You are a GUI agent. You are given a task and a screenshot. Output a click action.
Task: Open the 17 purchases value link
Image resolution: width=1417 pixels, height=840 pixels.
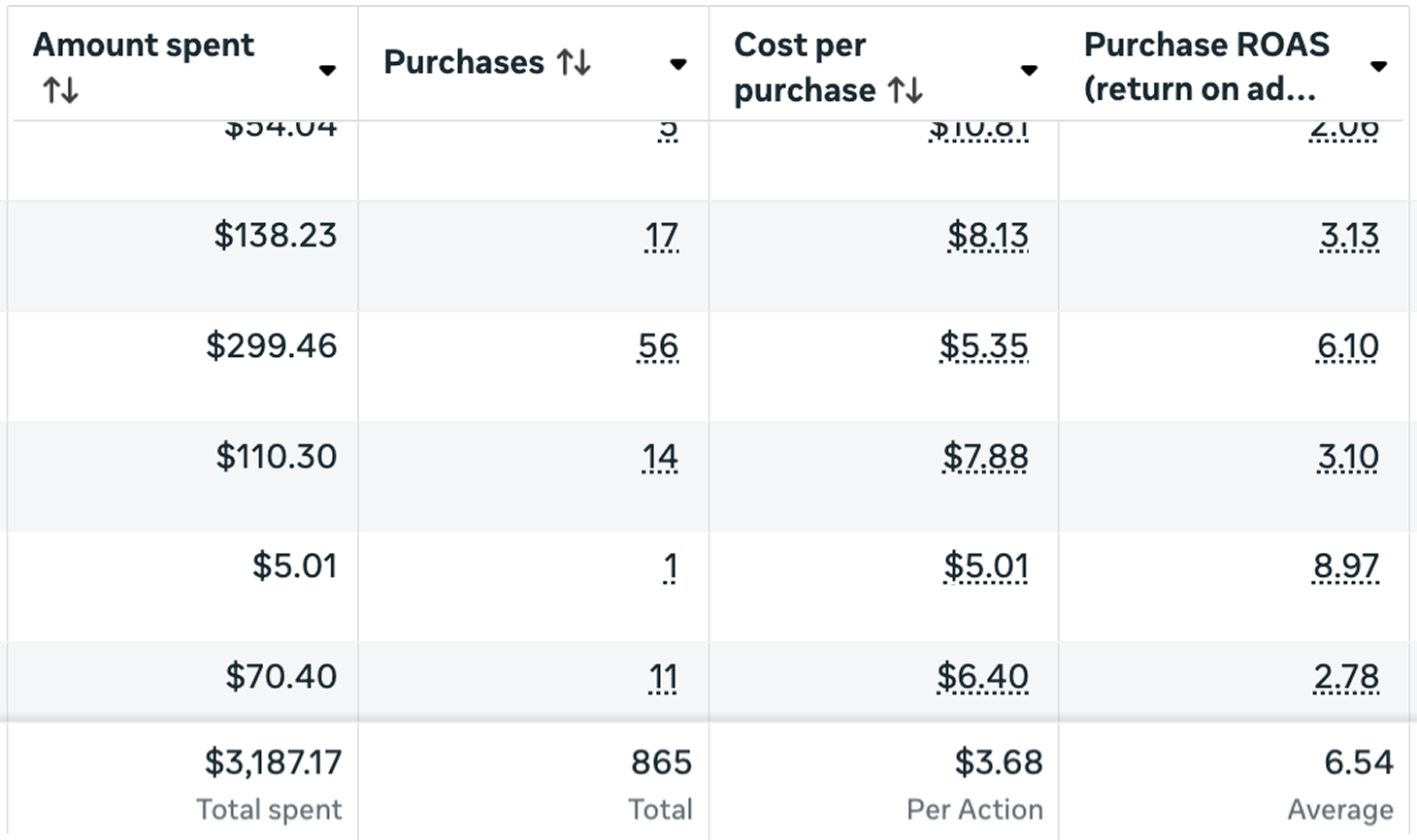pyautogui.click(x=661, y=236)
